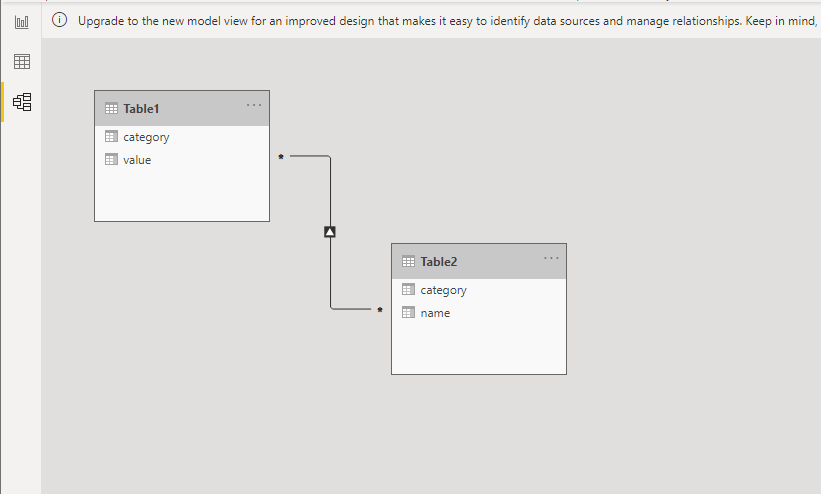Screen dimensions: 821x494
Task: Switch to the Report view icon
Action: [x=21, y=22]
